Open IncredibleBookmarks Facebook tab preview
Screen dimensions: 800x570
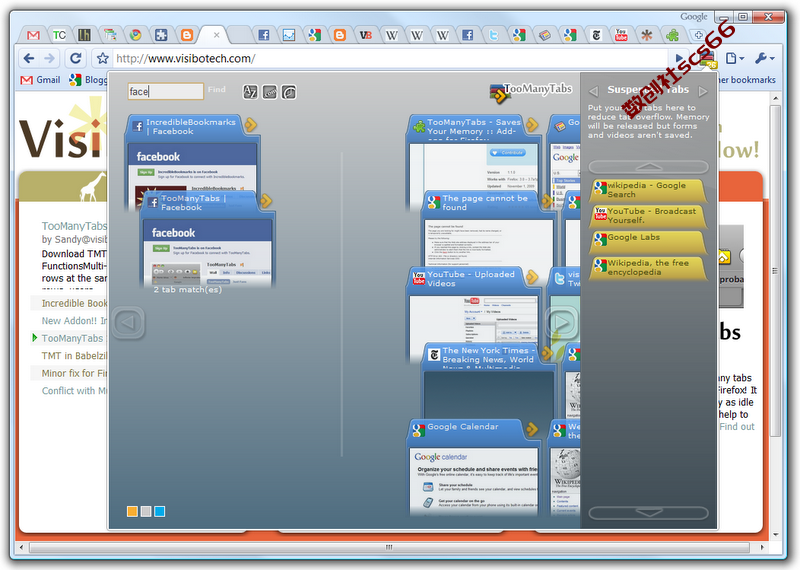pos(192,166)
